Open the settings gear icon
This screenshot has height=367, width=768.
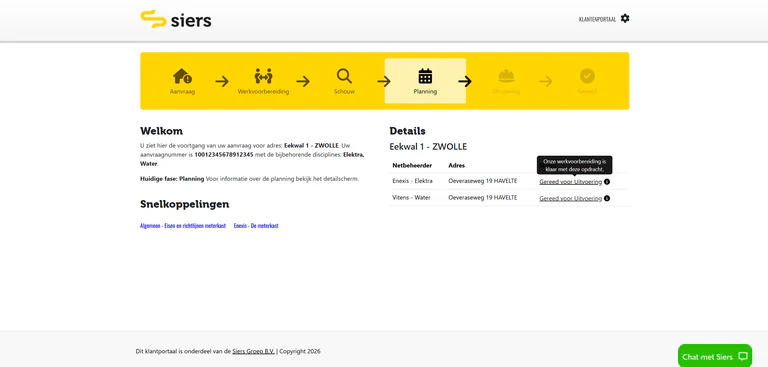pos(625,19)
